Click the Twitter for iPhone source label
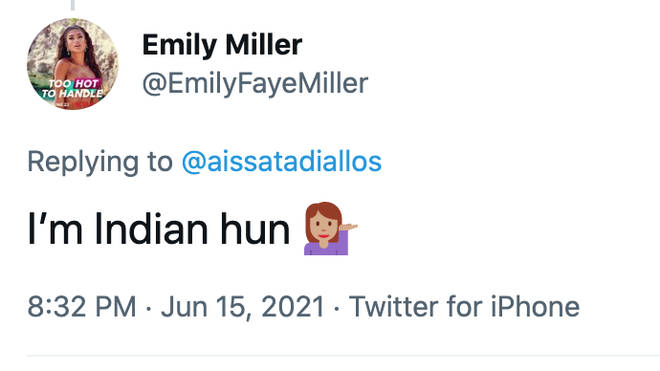Image resolution: width=660 pixels, height=371 pixels. [x=464, y=307]
